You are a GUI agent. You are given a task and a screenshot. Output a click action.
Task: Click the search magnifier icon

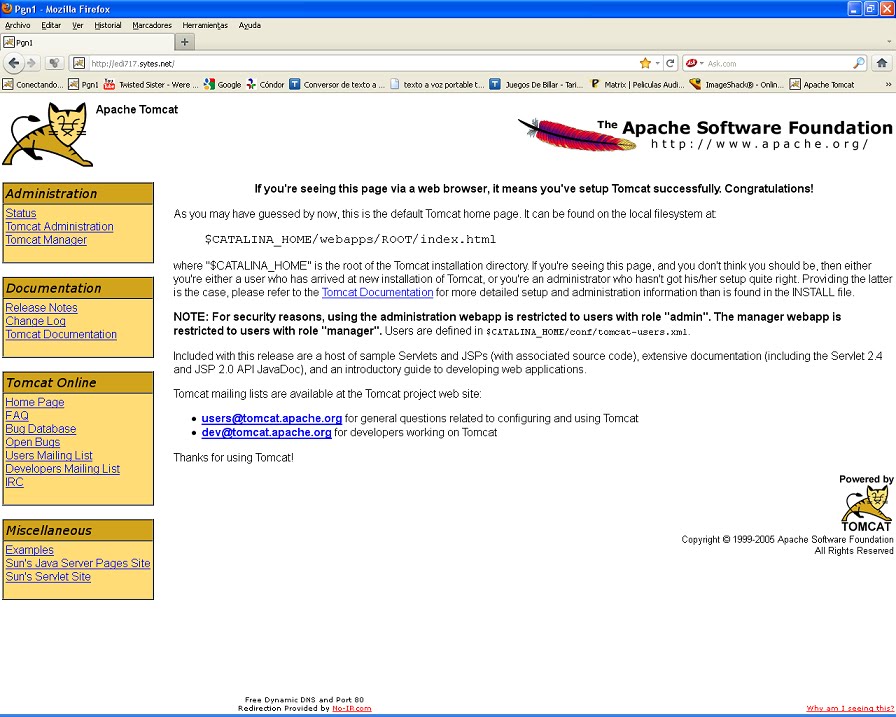click(859, 63)
